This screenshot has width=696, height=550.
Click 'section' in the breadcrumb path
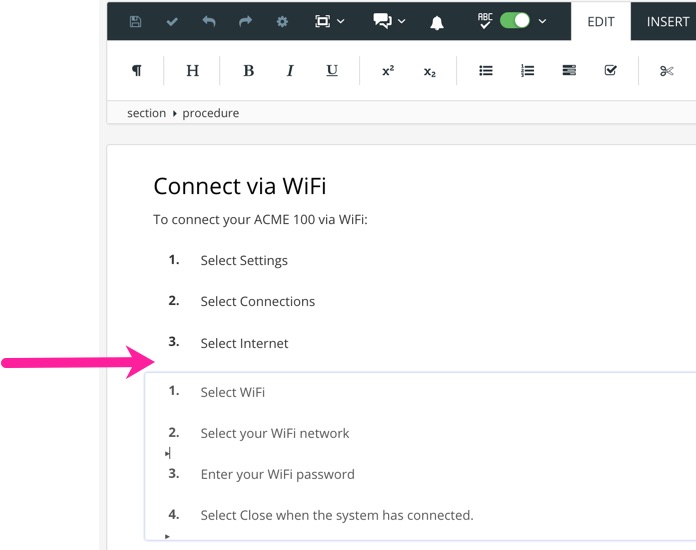pyautogui.click(x=146, y=113)
